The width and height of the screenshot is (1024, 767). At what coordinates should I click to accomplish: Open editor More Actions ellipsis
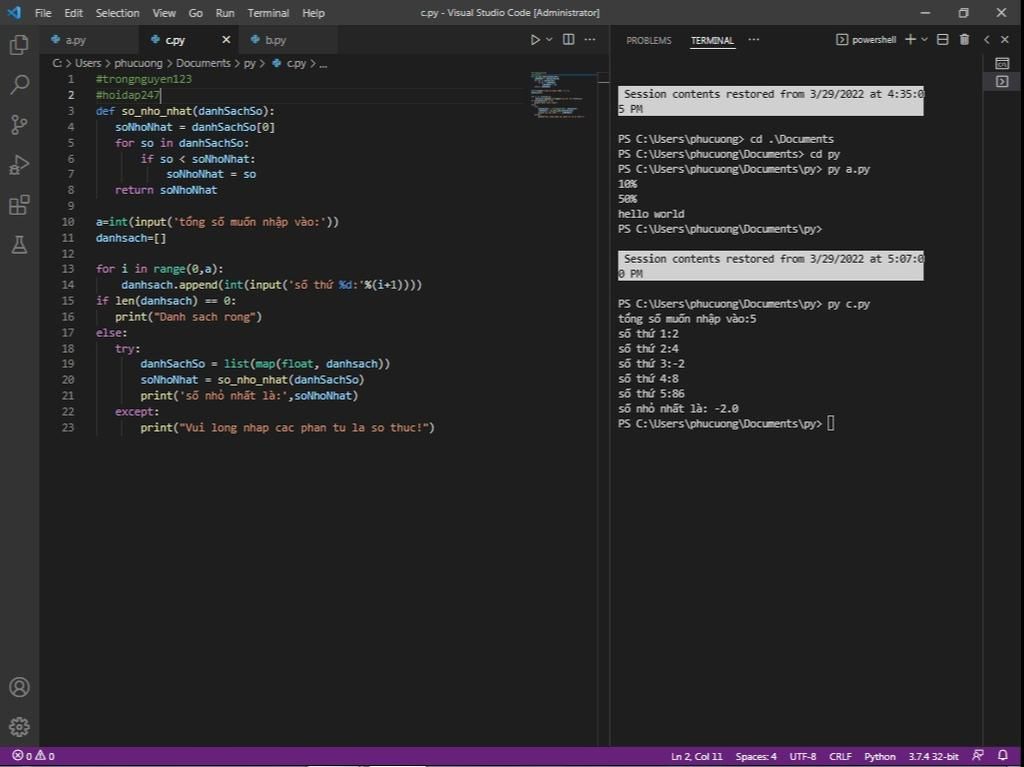tap(590, 40)
